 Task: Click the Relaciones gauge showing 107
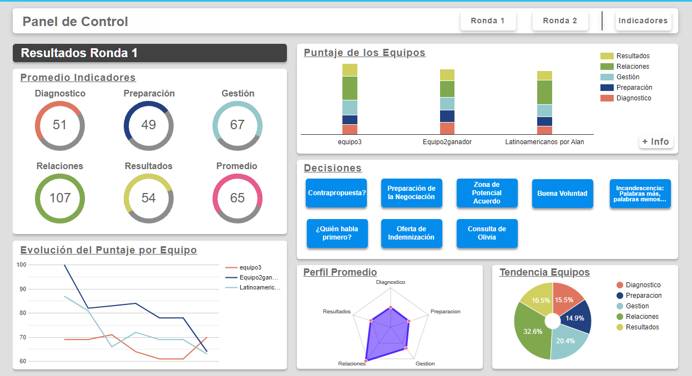point(60,198)
